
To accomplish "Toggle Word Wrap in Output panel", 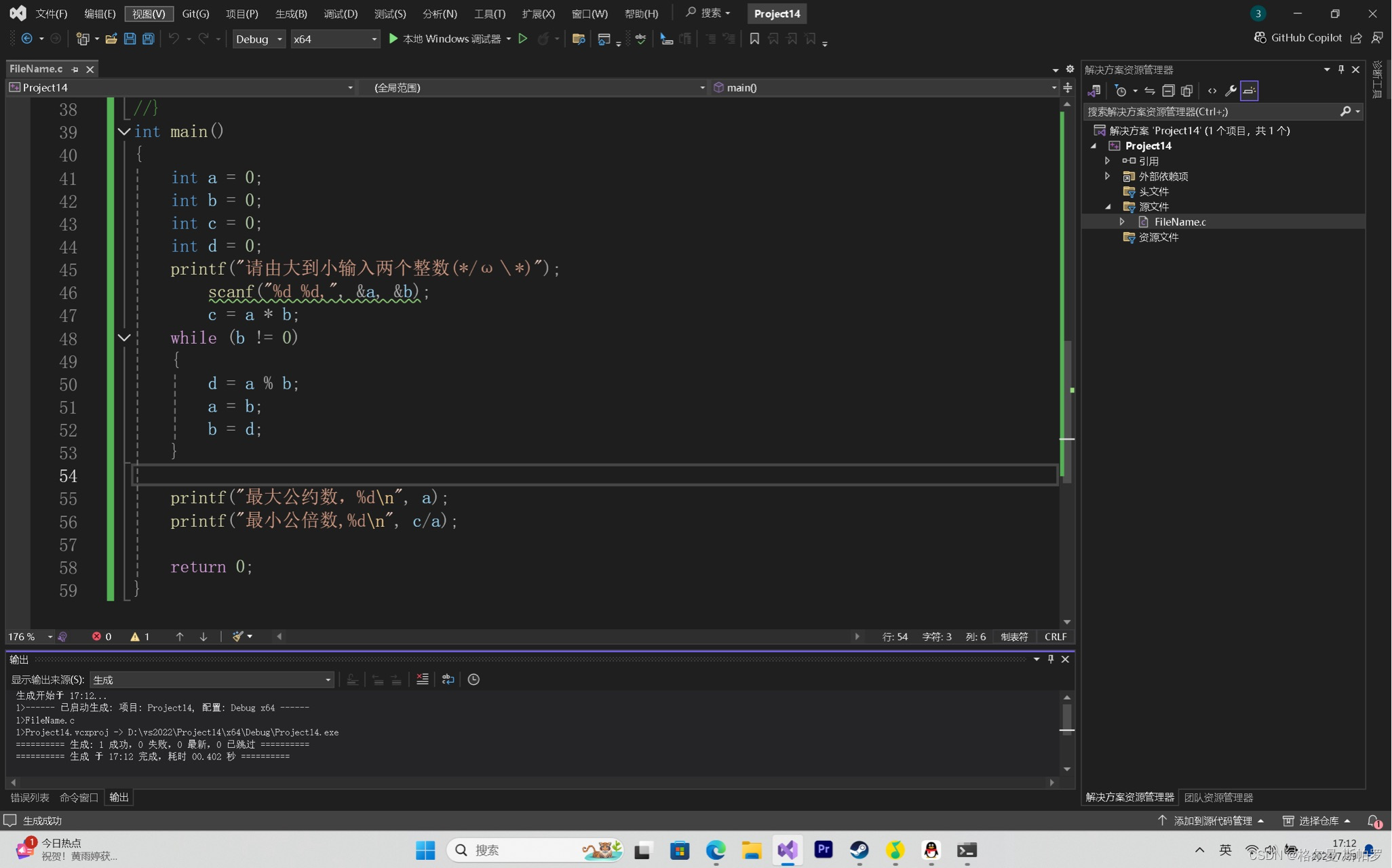I will point(448,679).
